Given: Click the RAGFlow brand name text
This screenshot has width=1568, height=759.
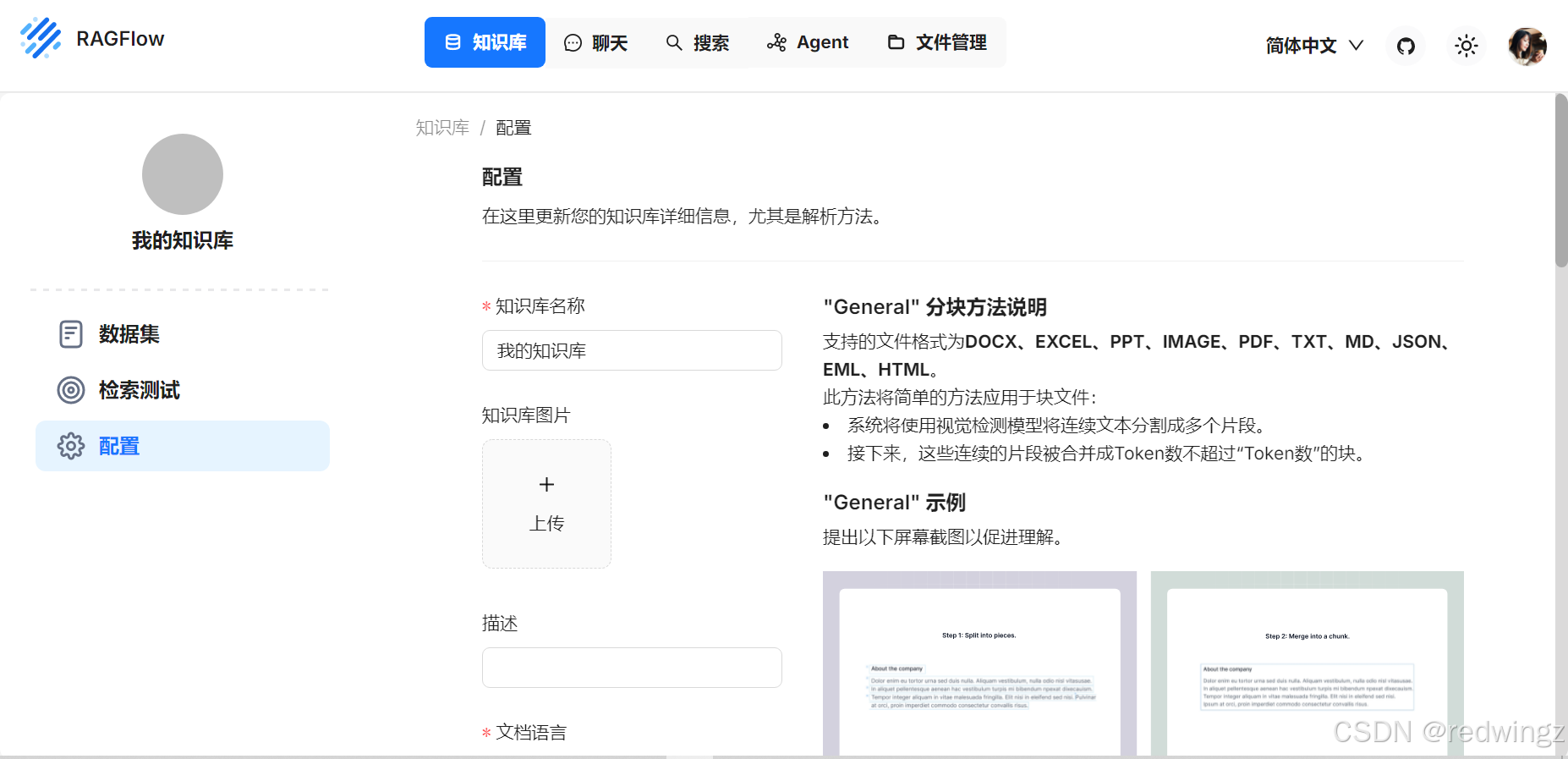Looking at the screenshot, I should pos(120,39).
